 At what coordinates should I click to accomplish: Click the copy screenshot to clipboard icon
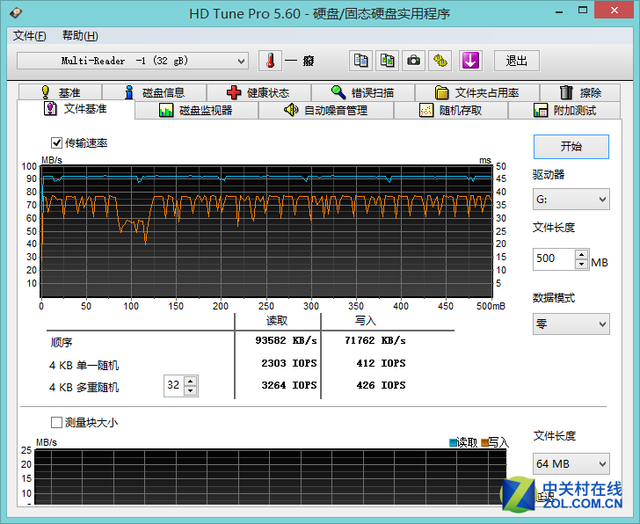pyautogui.click(x=387, y=61)
